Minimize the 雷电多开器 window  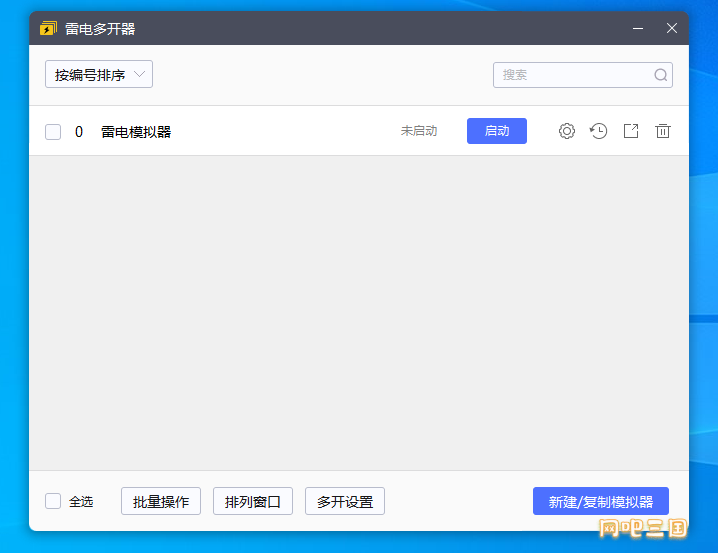[x=638, y=28]
